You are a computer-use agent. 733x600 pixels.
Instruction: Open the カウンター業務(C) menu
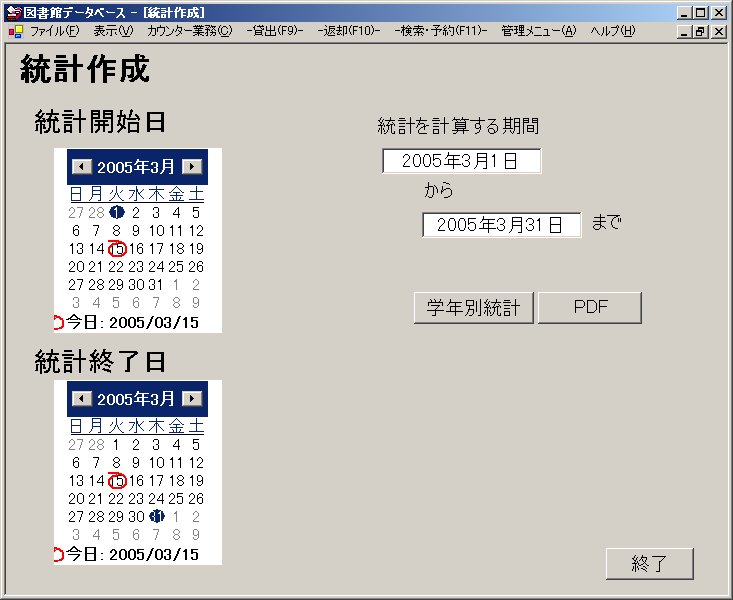[x=189, y=31]
